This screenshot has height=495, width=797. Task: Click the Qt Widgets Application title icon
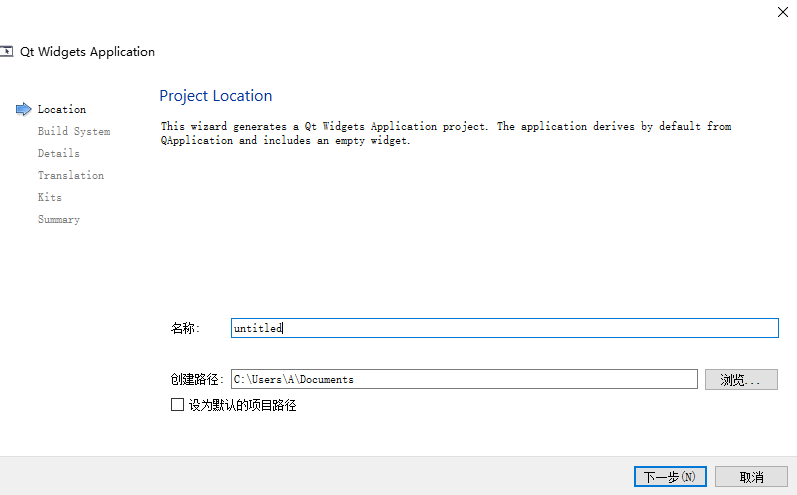click(x=6, y=51)
